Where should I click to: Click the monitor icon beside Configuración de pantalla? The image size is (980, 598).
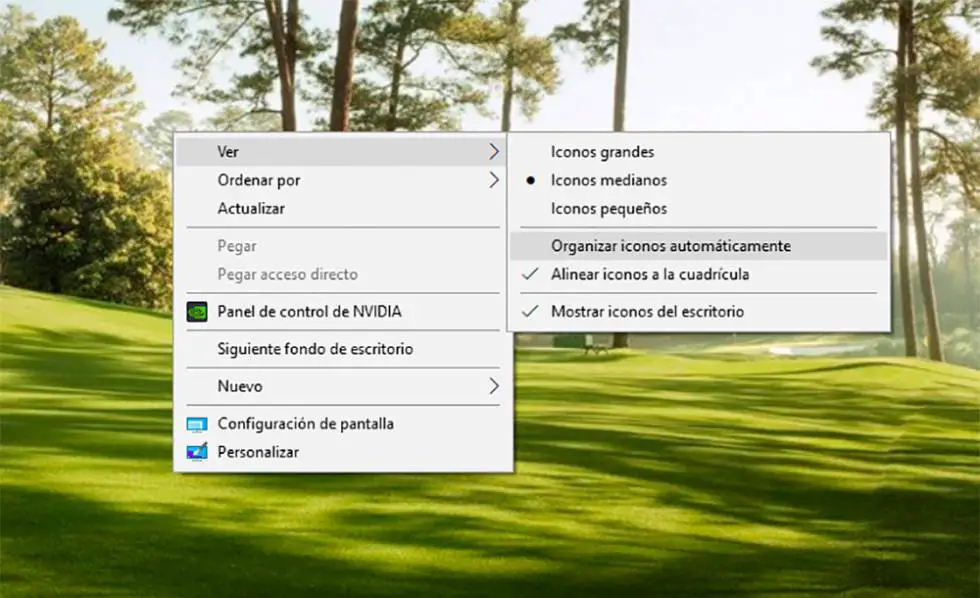197,425
